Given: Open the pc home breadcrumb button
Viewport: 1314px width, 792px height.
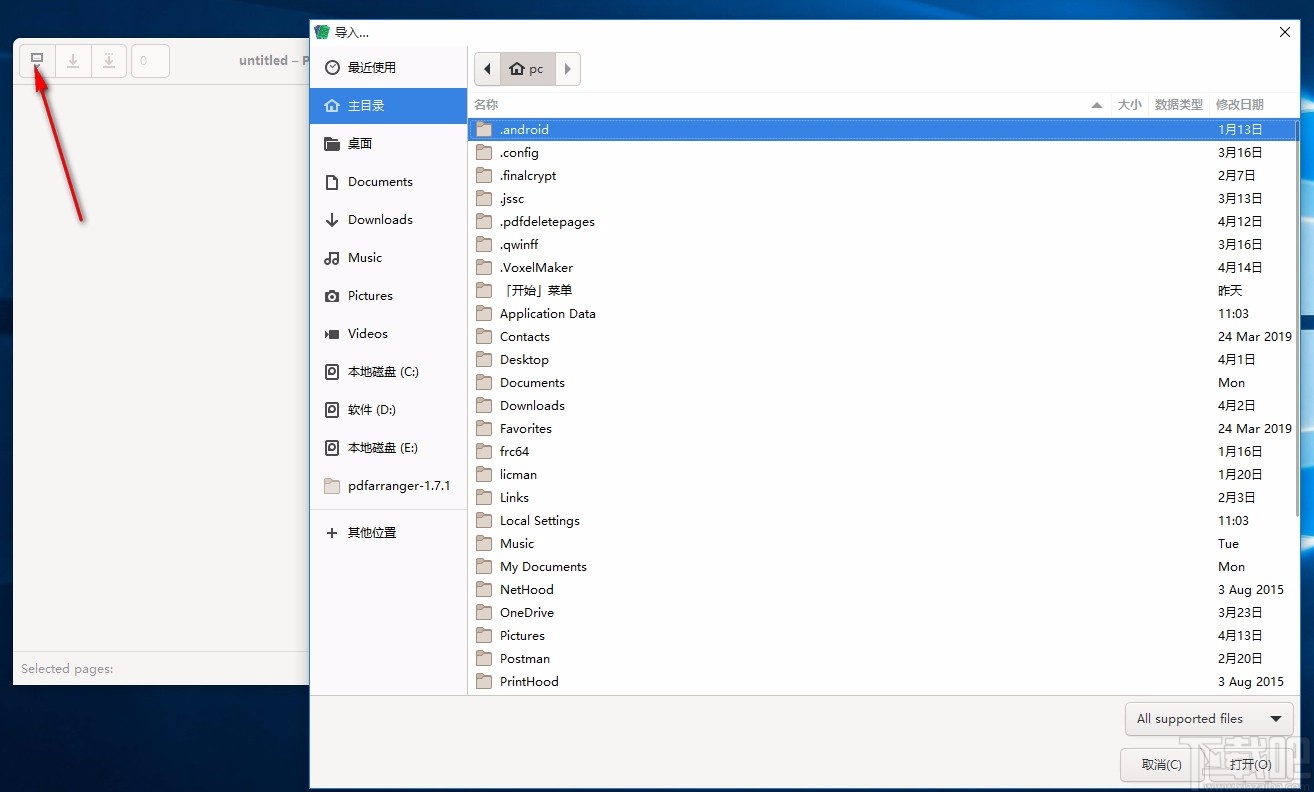Looking at the screenshot, I should tap(526, 69).
